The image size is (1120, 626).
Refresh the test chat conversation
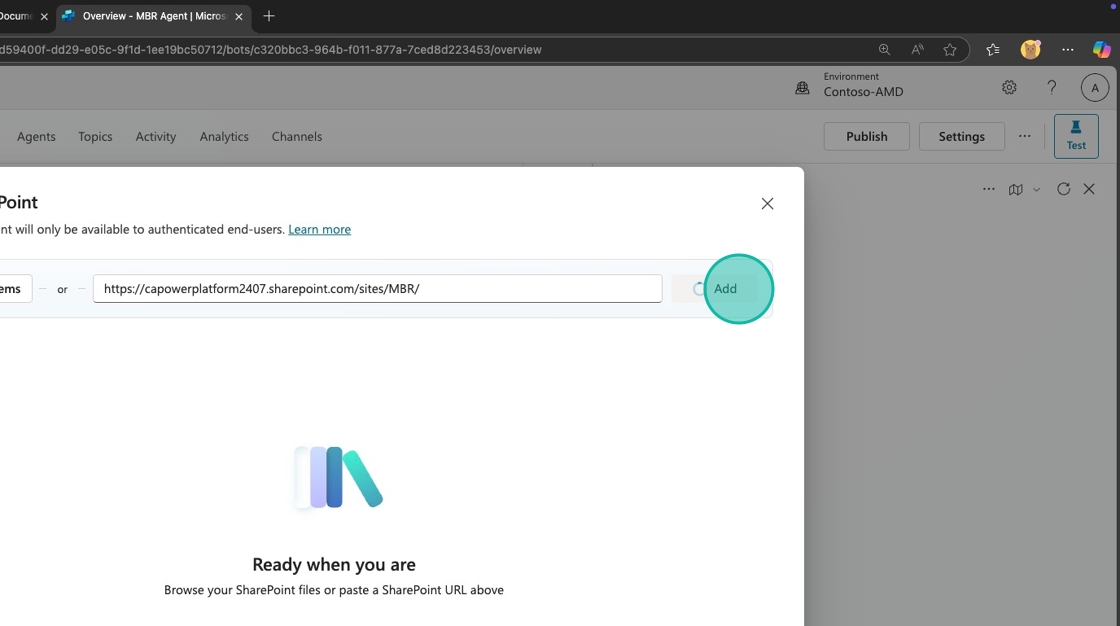(x=1063, y=189)
